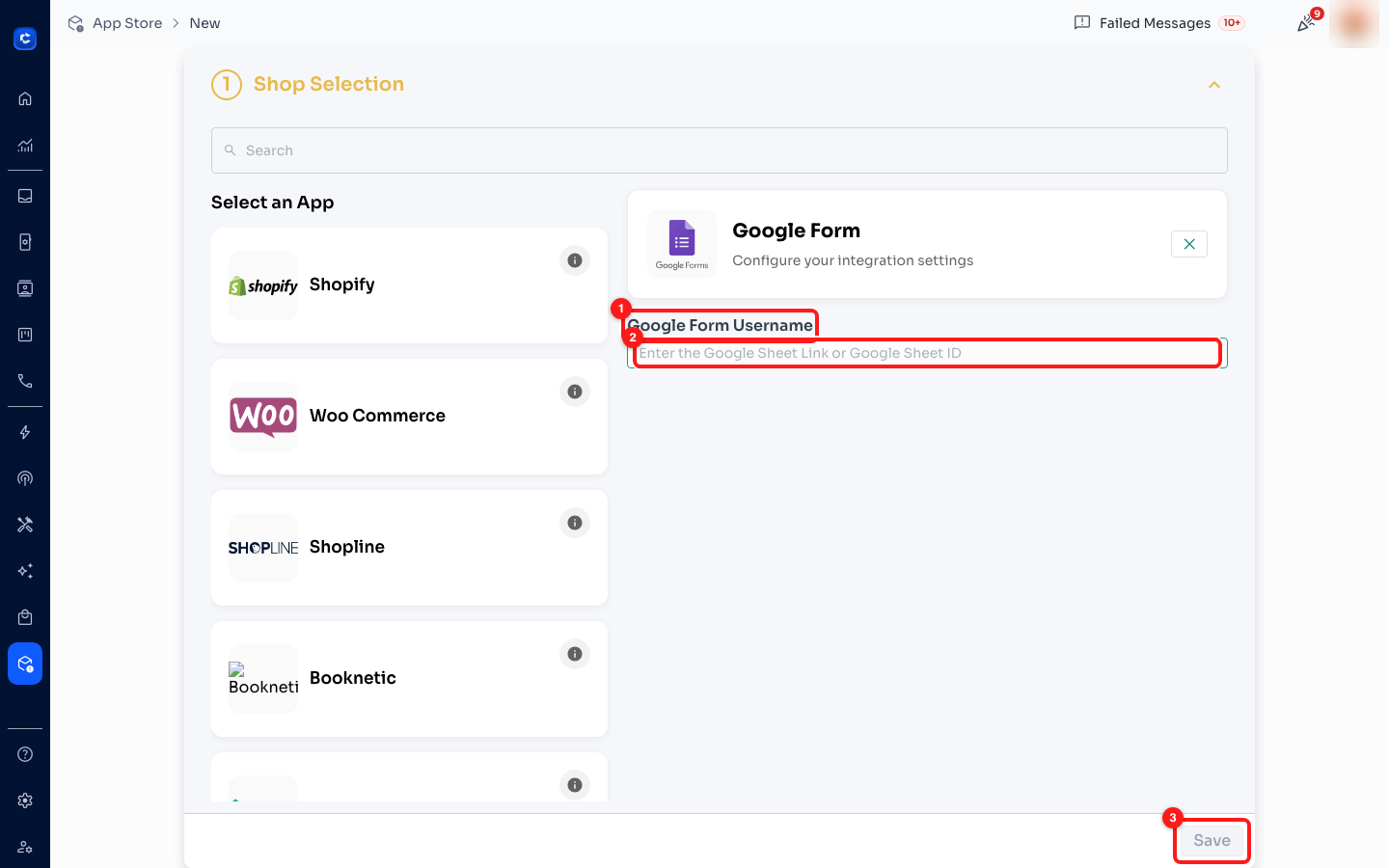1389x868 pixels.
Task: Select the Woo Commerce app card
Action: pos(409,417)
